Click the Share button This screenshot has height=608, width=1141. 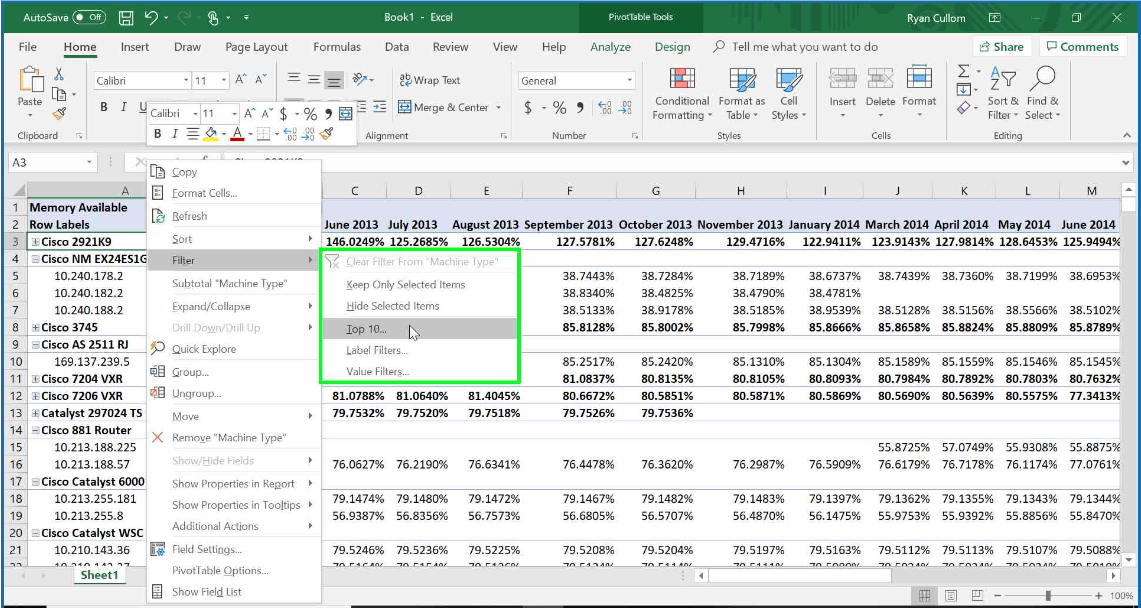(x=1003, y=46)
